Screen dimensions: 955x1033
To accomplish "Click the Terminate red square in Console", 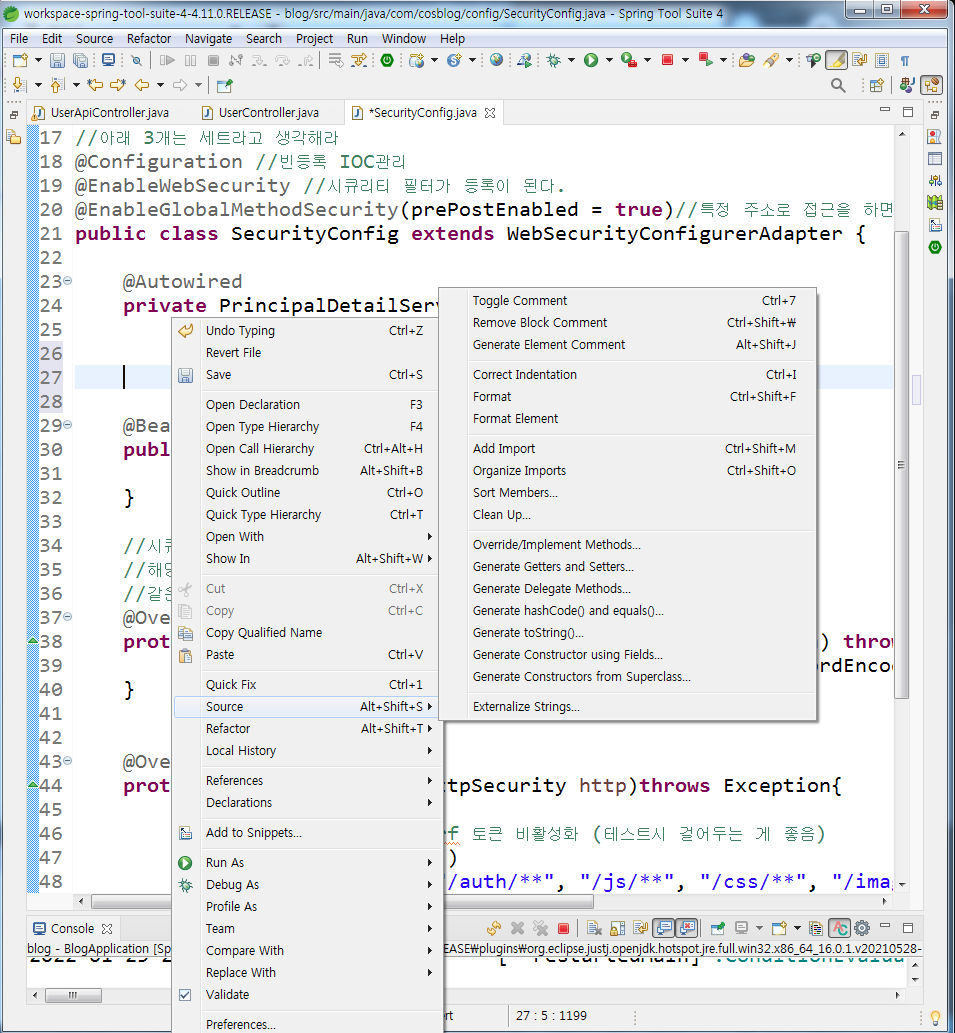I will [563, 928].
